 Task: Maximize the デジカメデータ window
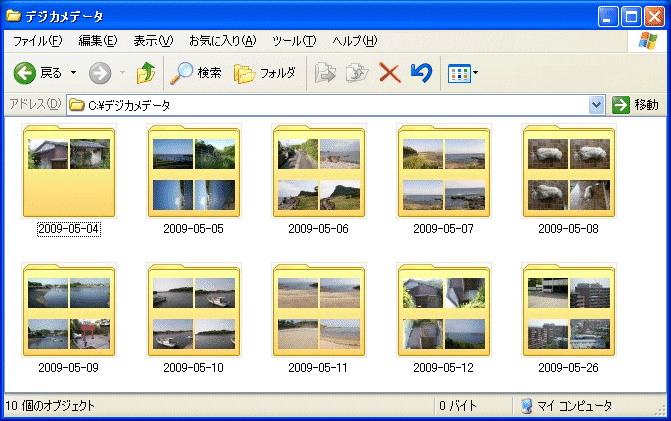coord(631,17)
